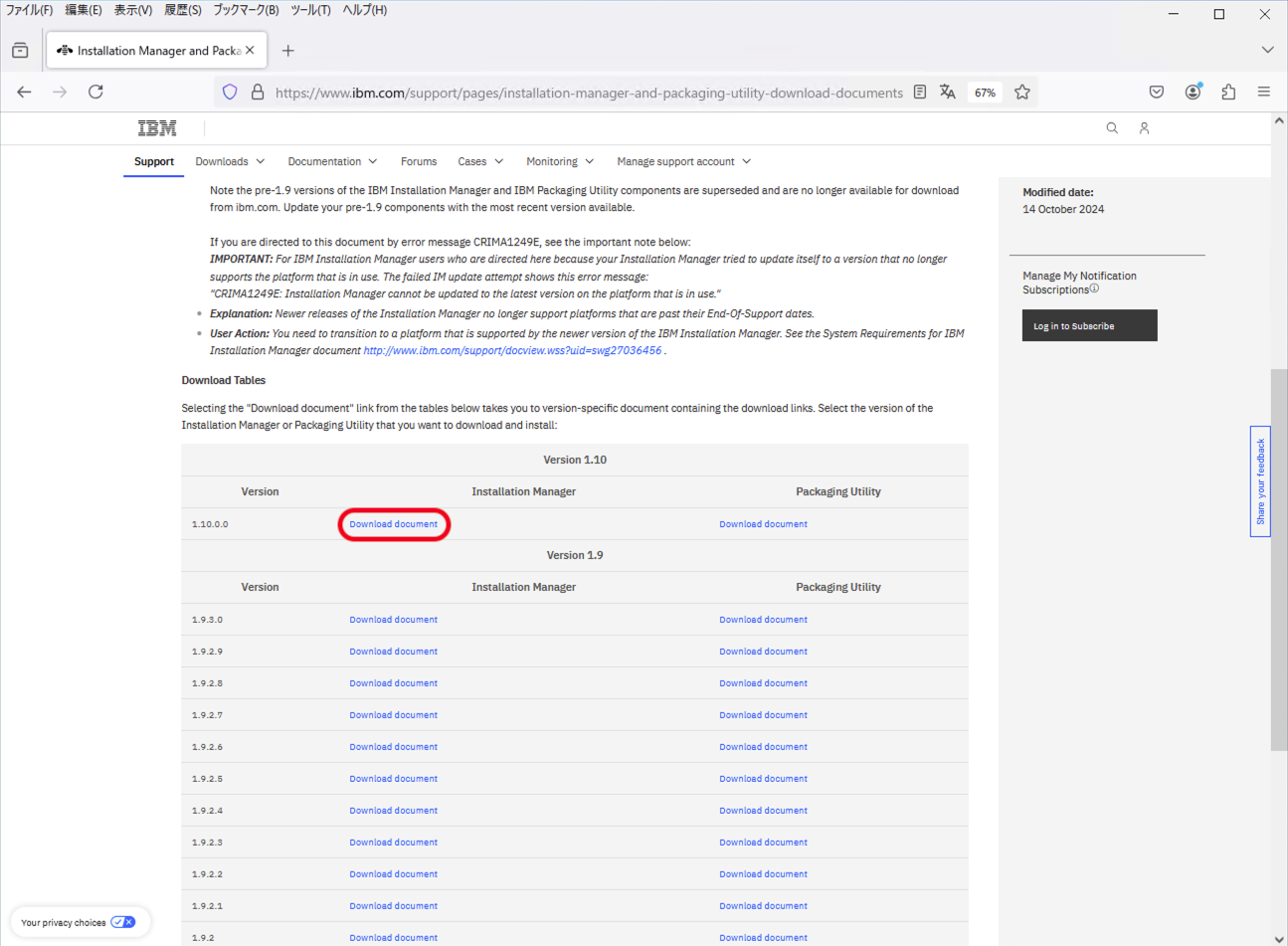Bookmark this page with the star

[1022, 92]
